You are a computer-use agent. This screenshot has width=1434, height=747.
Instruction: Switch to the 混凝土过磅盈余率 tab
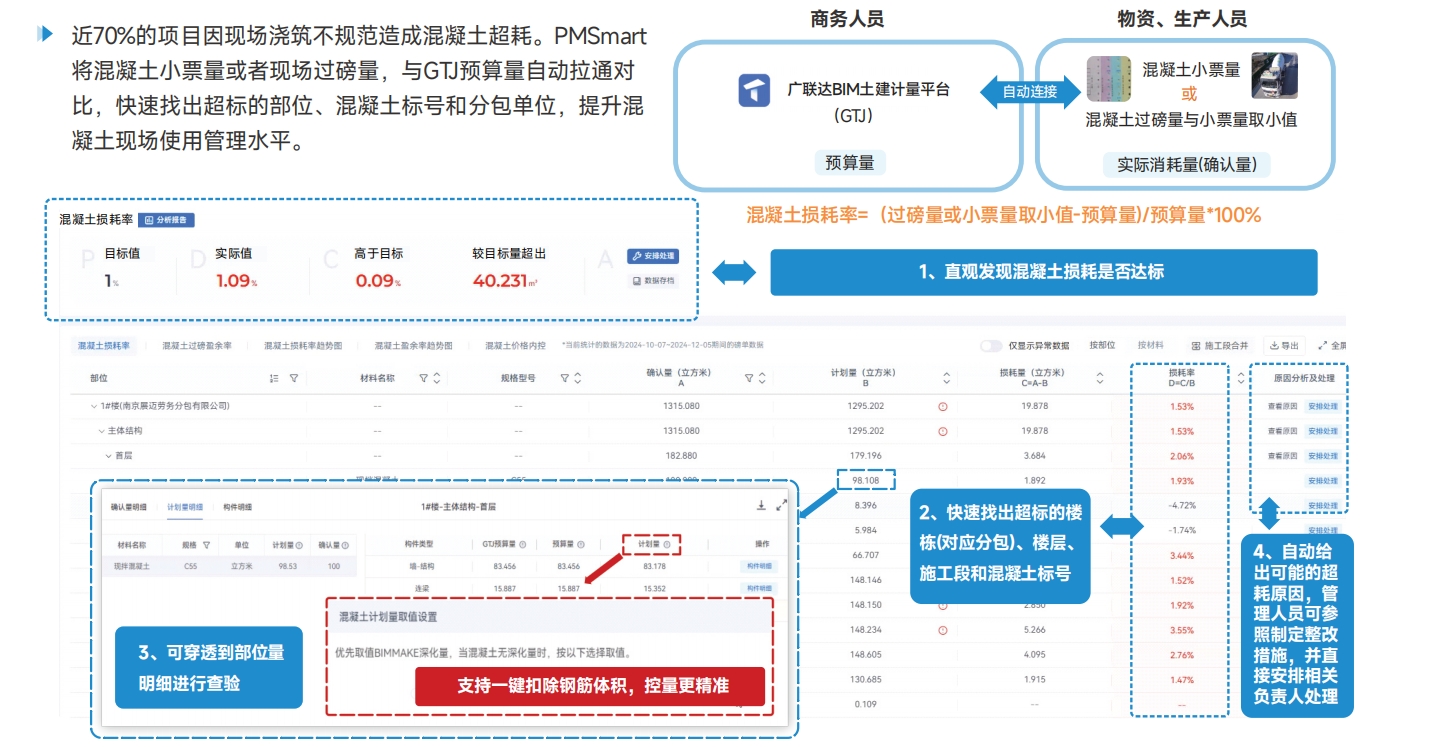(x=197, y=346)
